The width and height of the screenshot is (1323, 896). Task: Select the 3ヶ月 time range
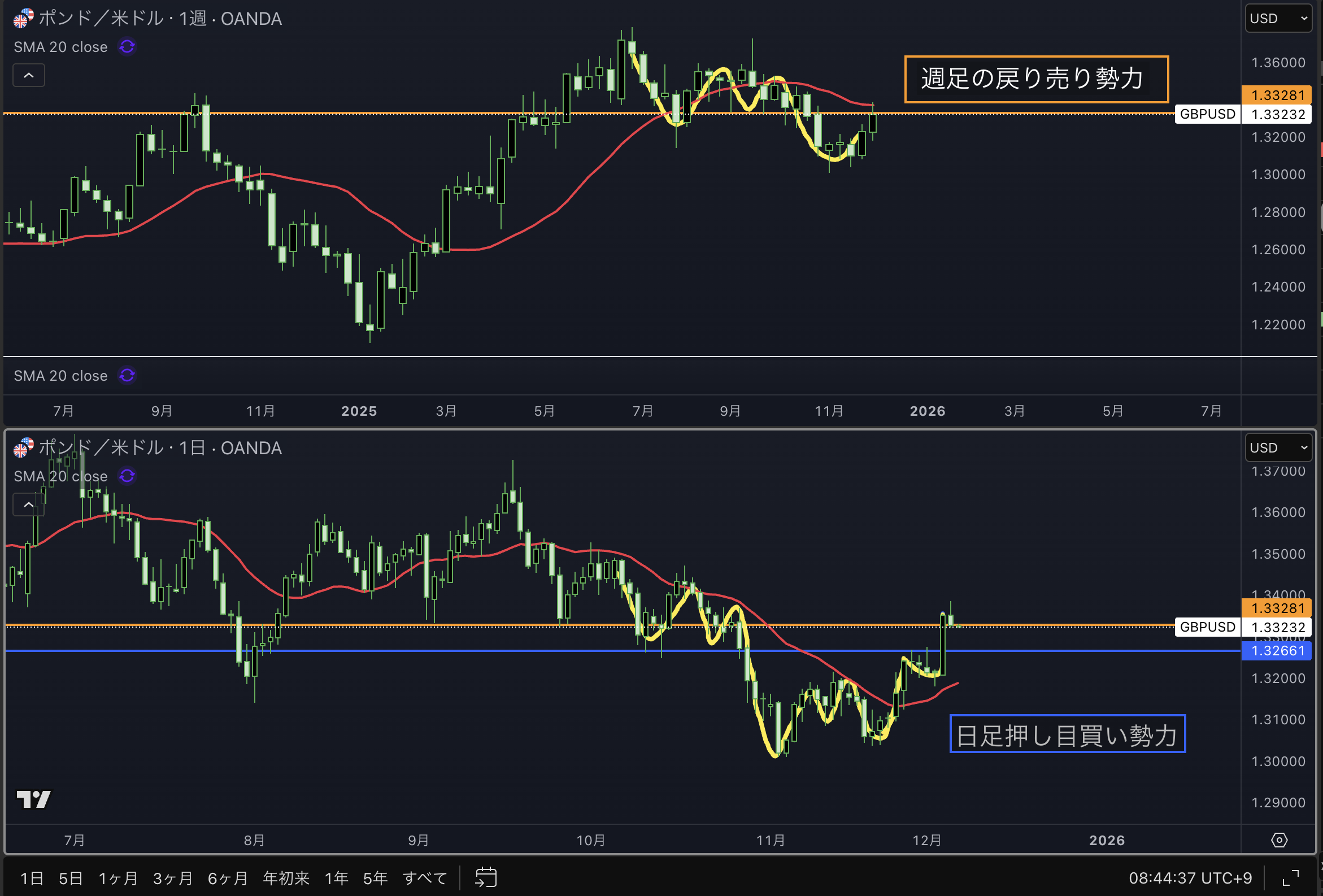(x=173, y=878)
